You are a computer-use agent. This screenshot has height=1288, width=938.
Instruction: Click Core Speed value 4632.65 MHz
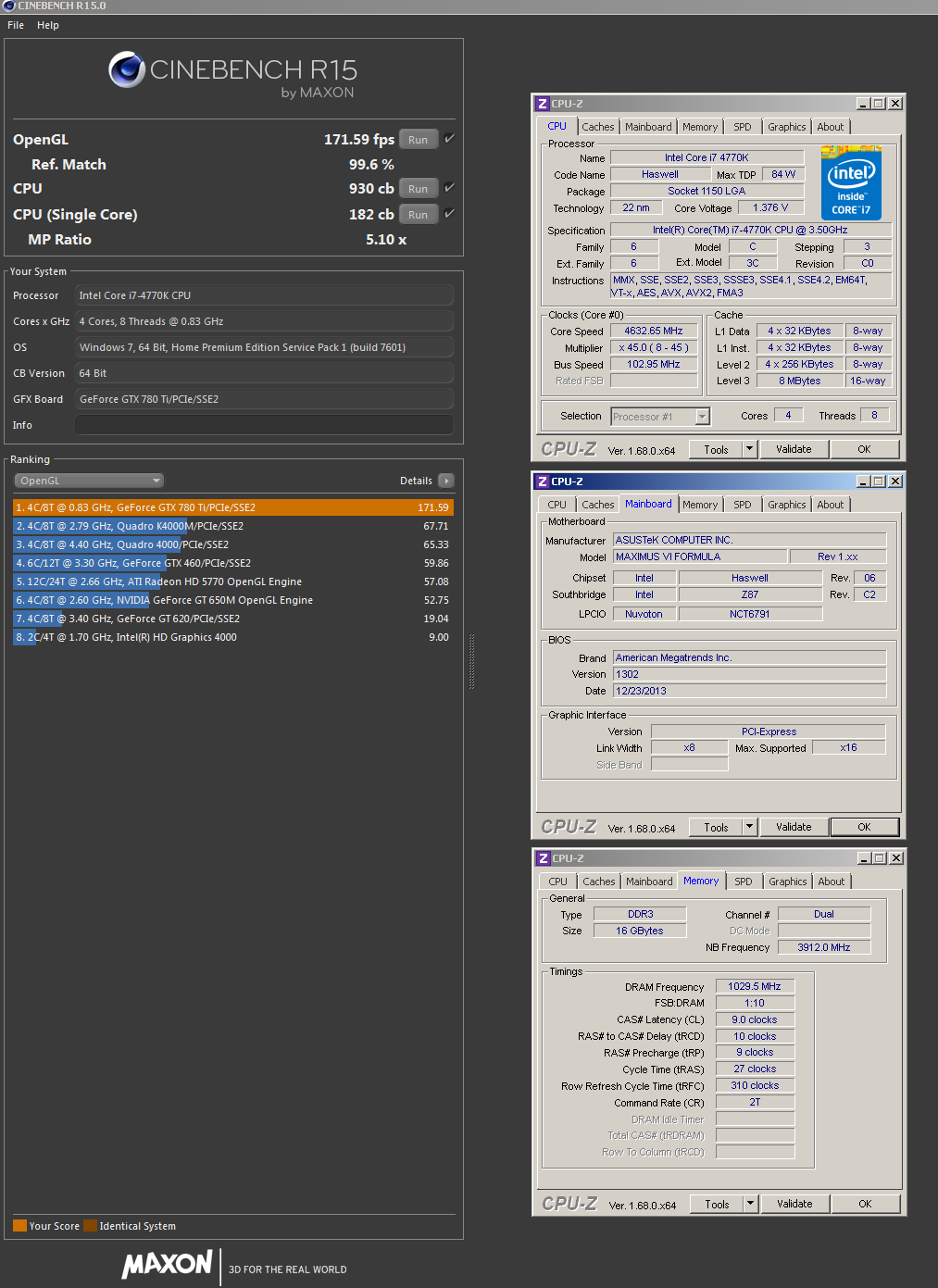tap(654, 331)
